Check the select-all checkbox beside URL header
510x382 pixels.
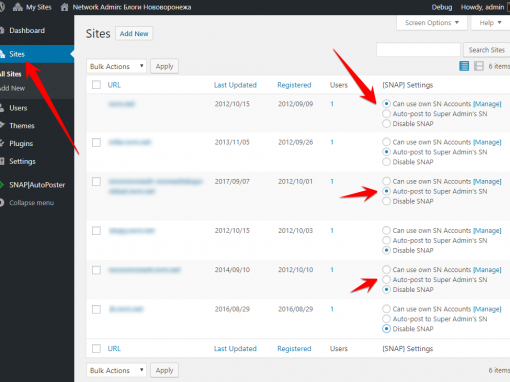(x=96, y=85)
